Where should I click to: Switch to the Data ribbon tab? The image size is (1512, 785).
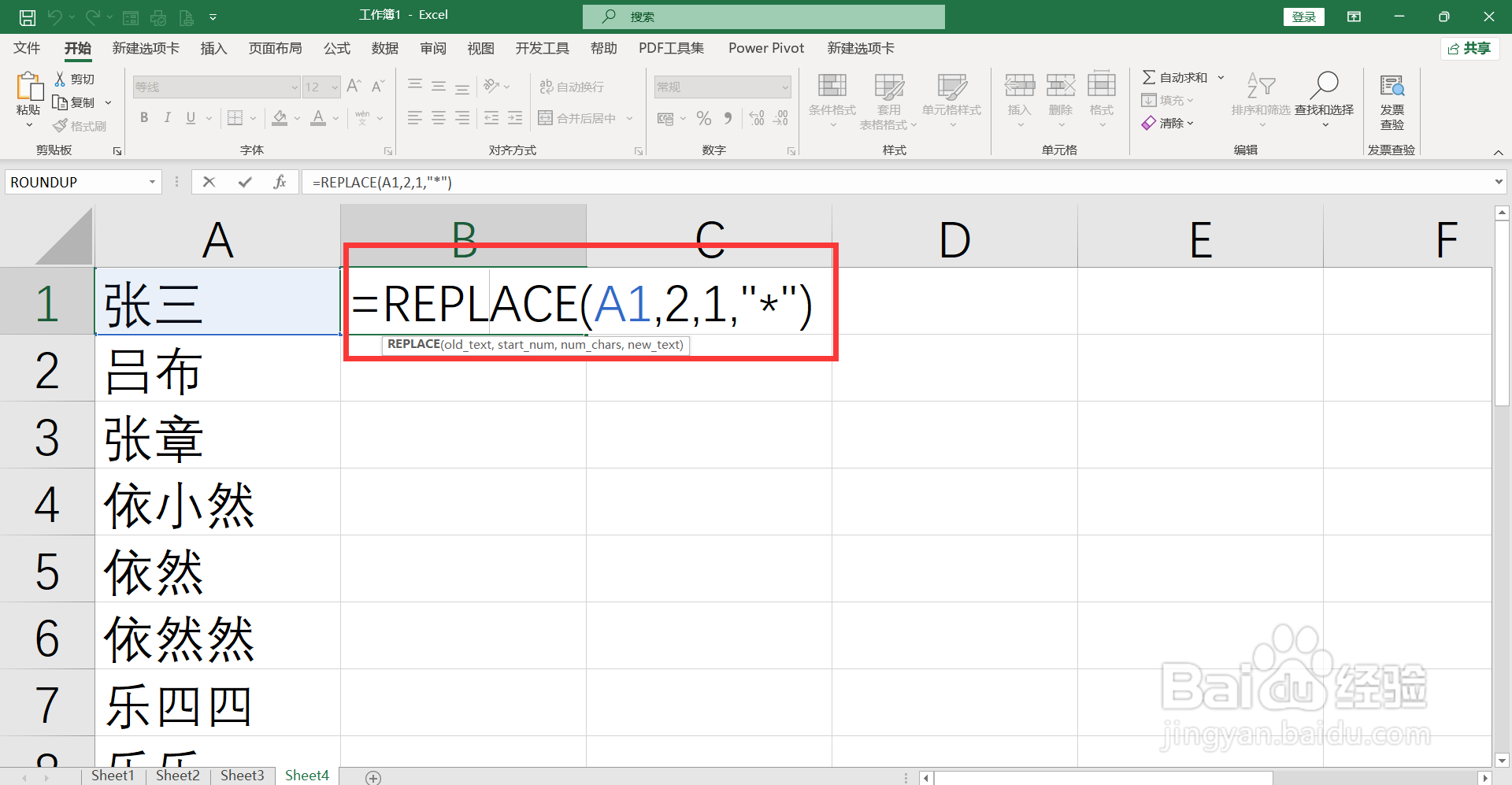click(384, 48)
